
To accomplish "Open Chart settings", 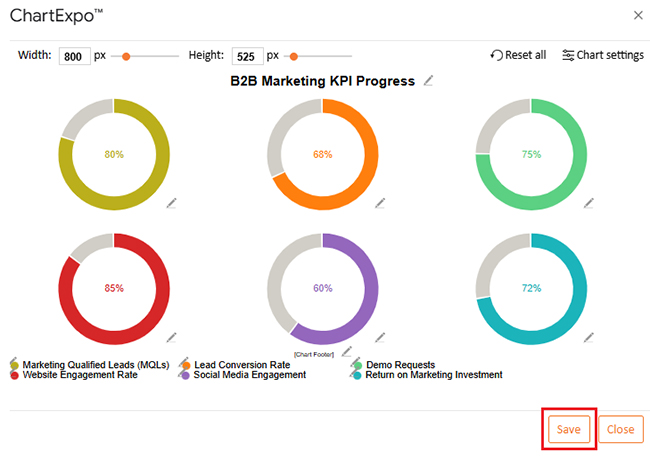I will pos(603,55).
